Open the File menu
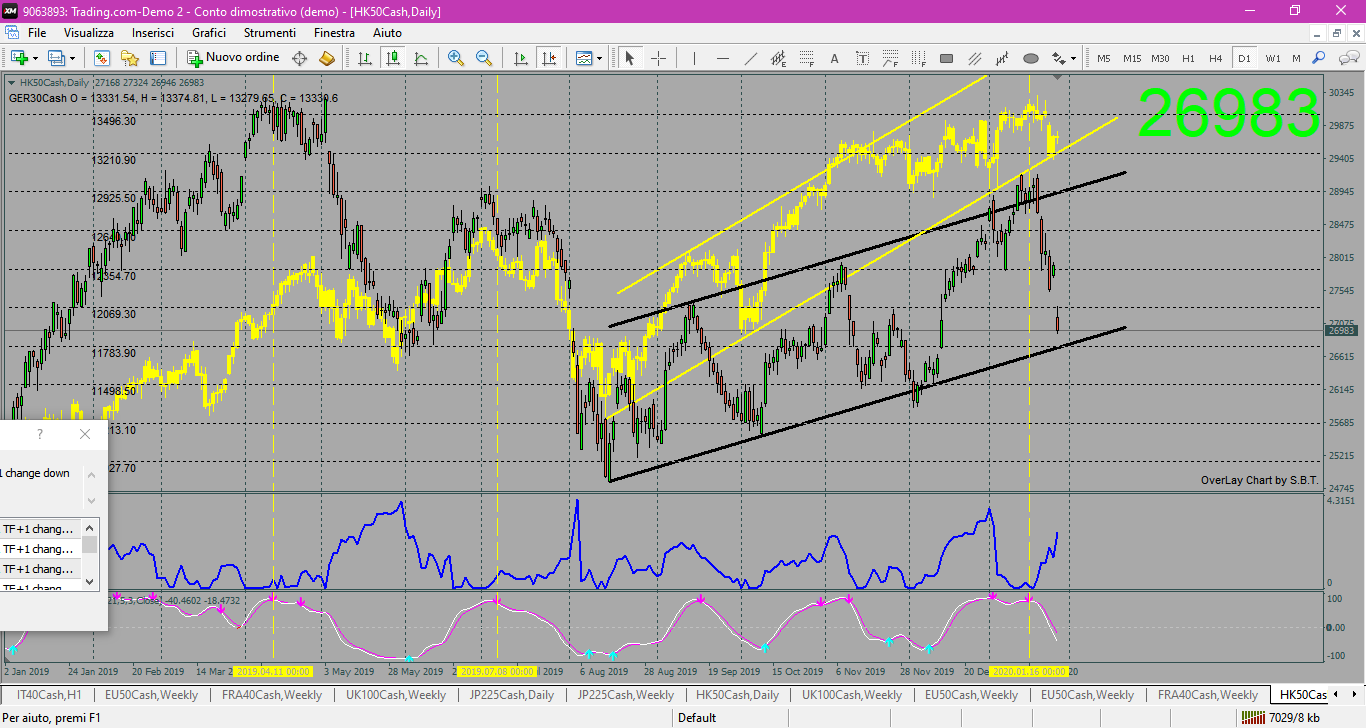The image size is (1366, 728). (x=37, y=33)
